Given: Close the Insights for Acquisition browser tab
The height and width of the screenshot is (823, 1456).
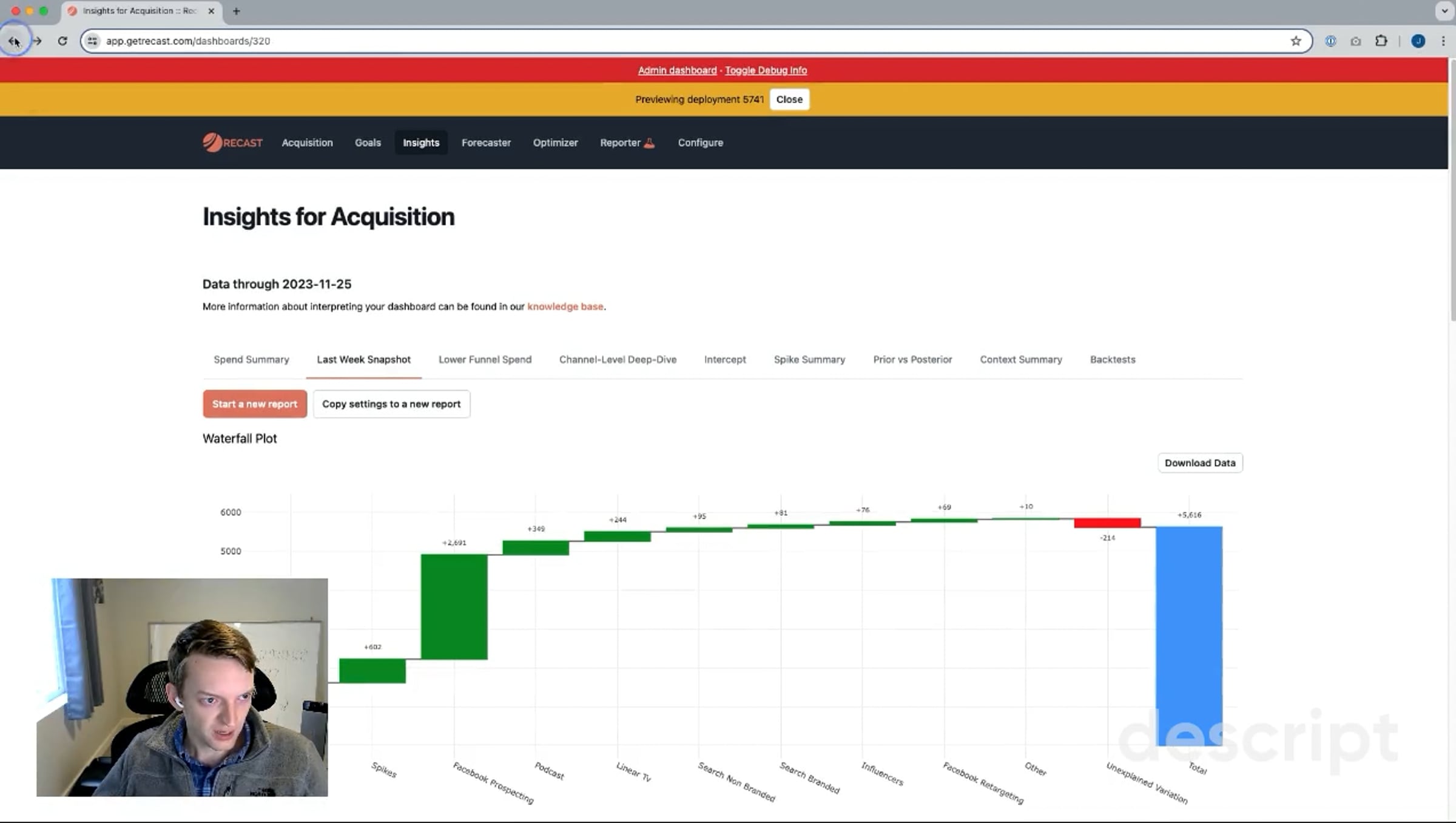Looking at the screenshot, I should click(211, 11).
